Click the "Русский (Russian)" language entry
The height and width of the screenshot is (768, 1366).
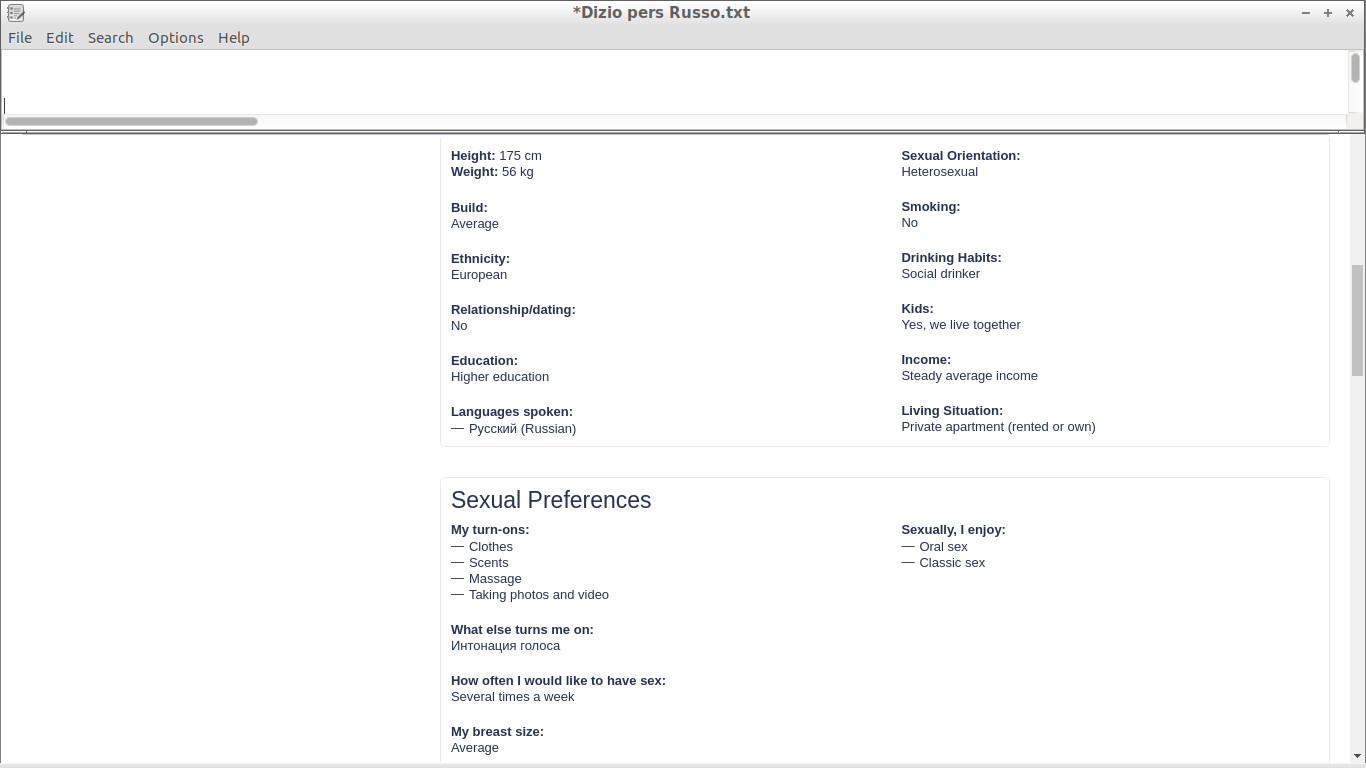tap(522, 429)
